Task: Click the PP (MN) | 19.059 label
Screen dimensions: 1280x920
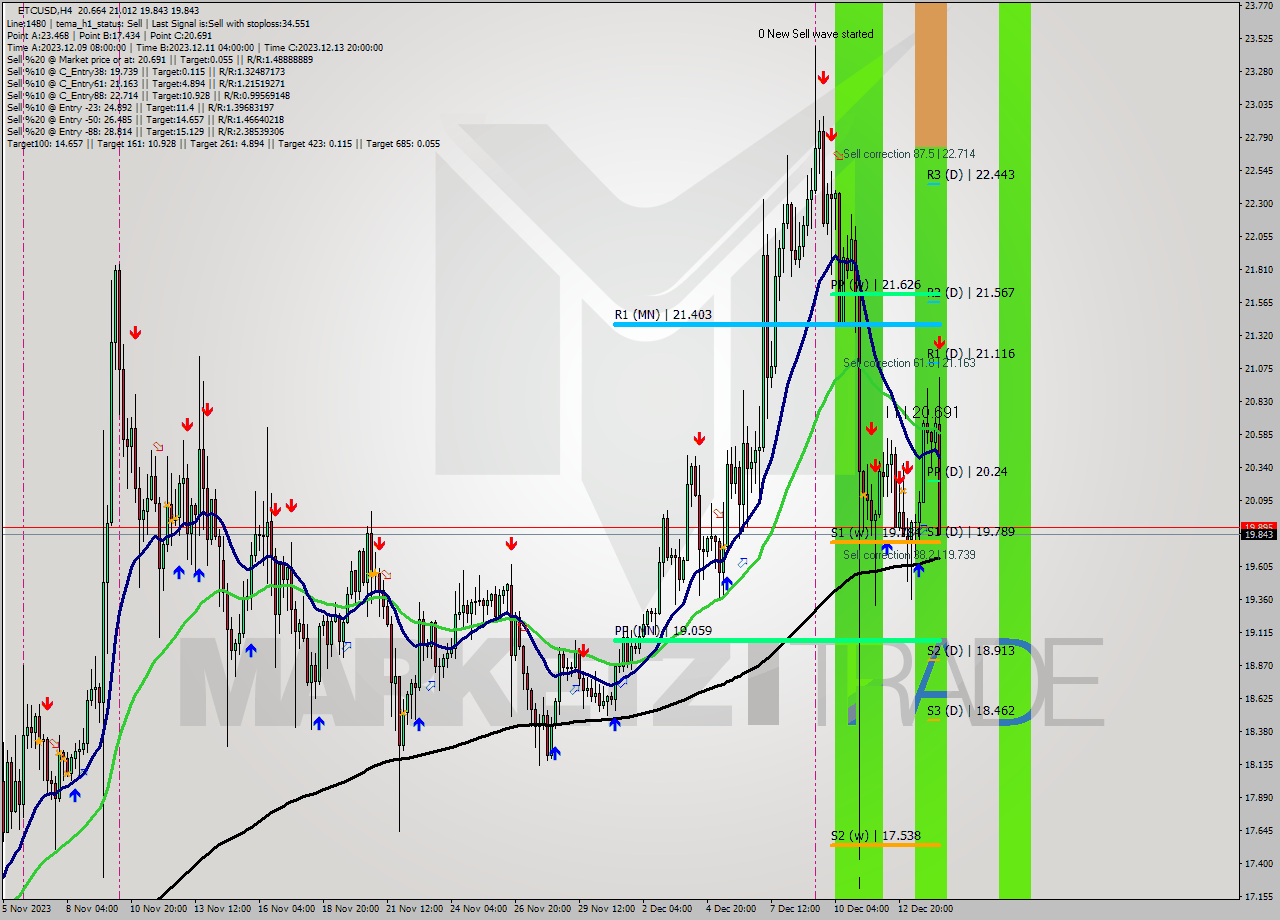Action: tap(663, 632)
